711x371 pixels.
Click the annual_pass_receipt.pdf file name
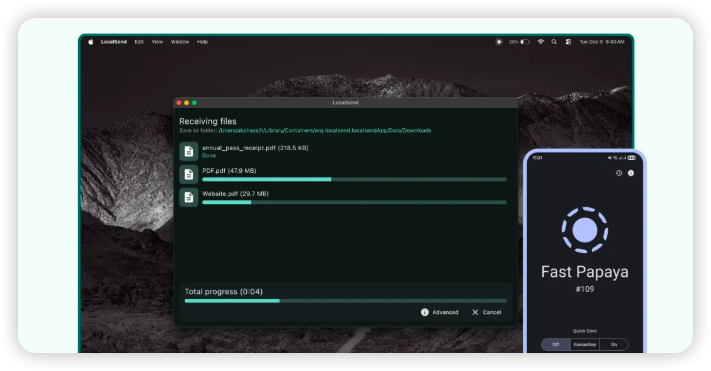pyautogui.click(x=255, y=148)
